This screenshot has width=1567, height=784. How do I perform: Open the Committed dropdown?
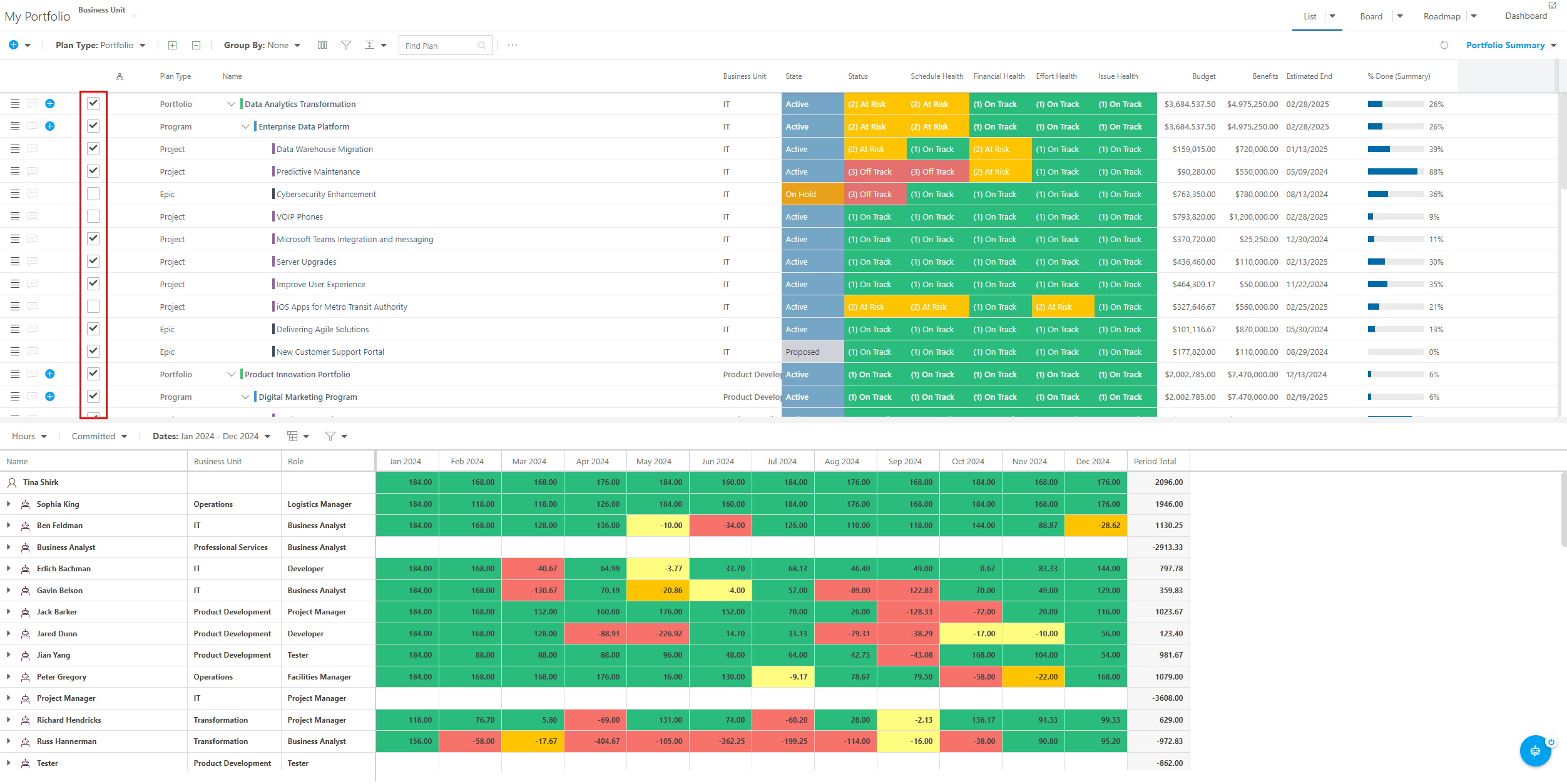[100, 436]
